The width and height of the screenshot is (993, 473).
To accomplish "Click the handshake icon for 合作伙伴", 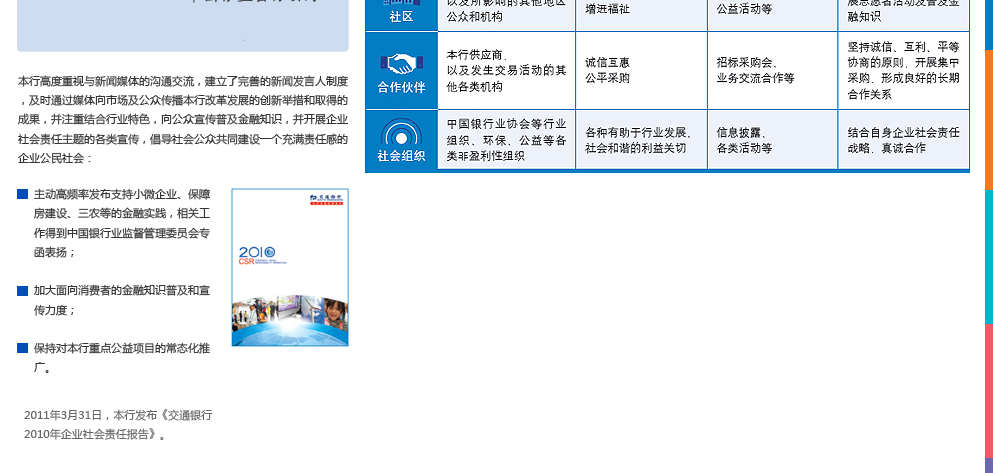I will [x=401, y=63].
